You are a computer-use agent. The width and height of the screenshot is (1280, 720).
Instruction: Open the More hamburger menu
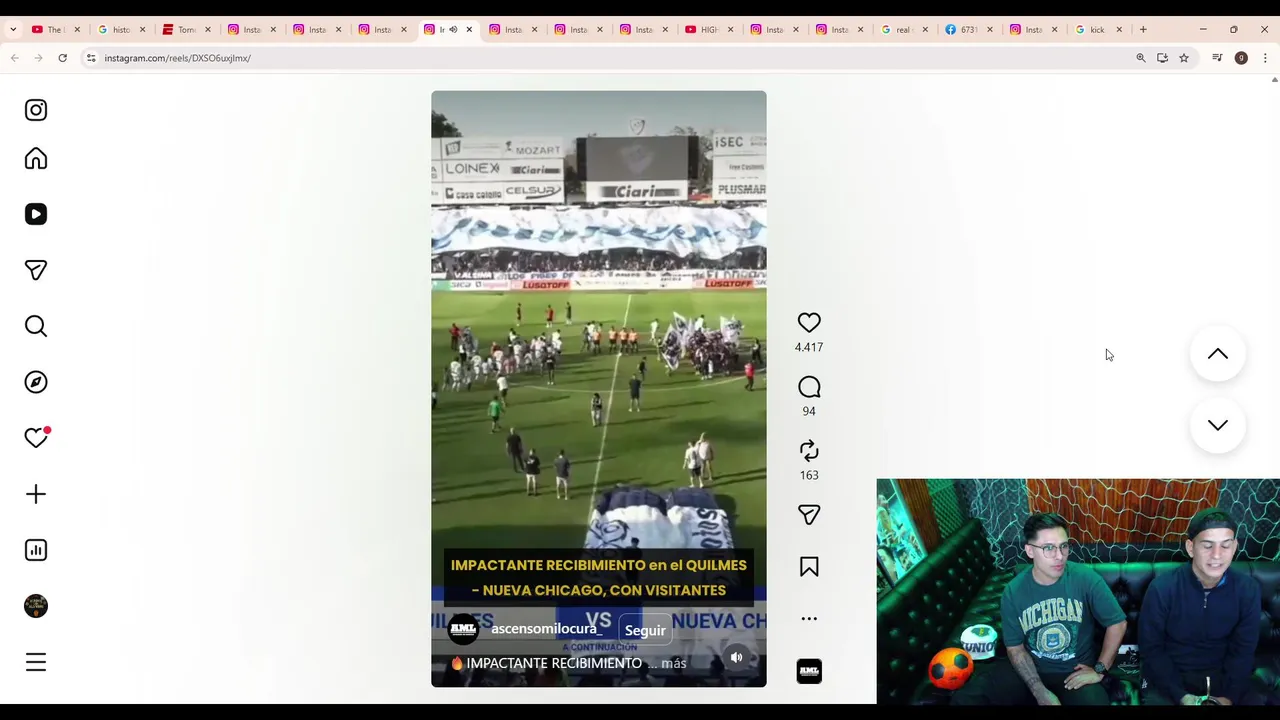[36, 662]
